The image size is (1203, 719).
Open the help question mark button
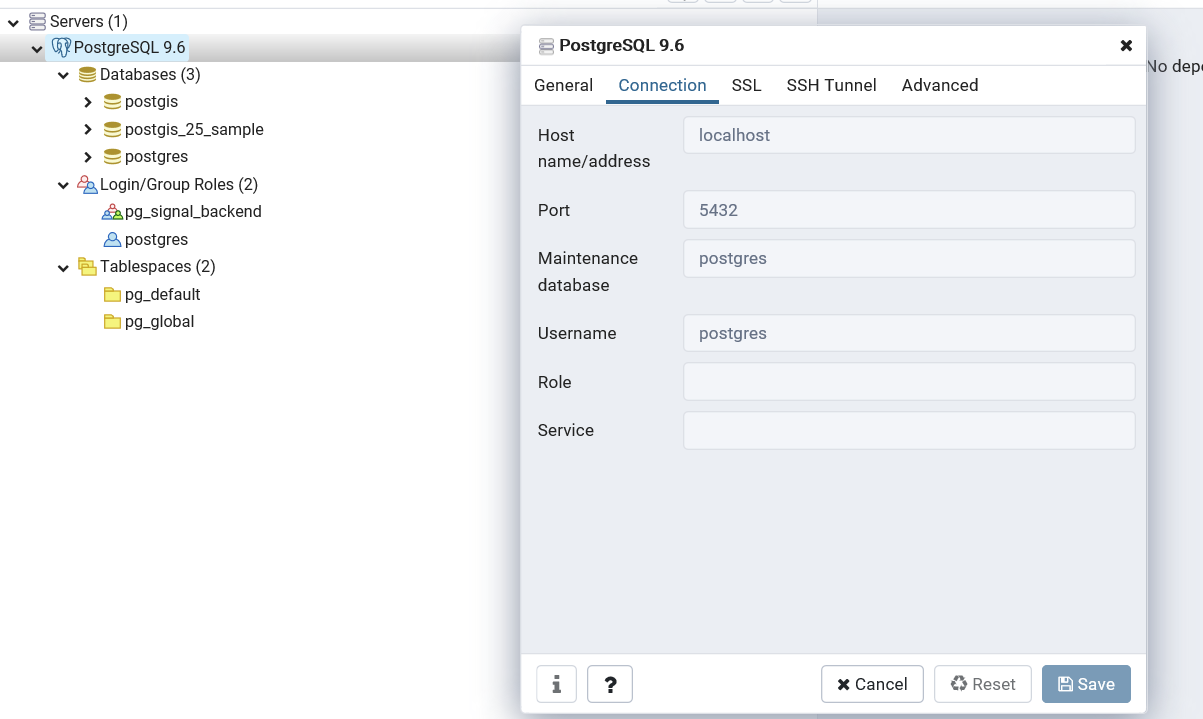610,684
